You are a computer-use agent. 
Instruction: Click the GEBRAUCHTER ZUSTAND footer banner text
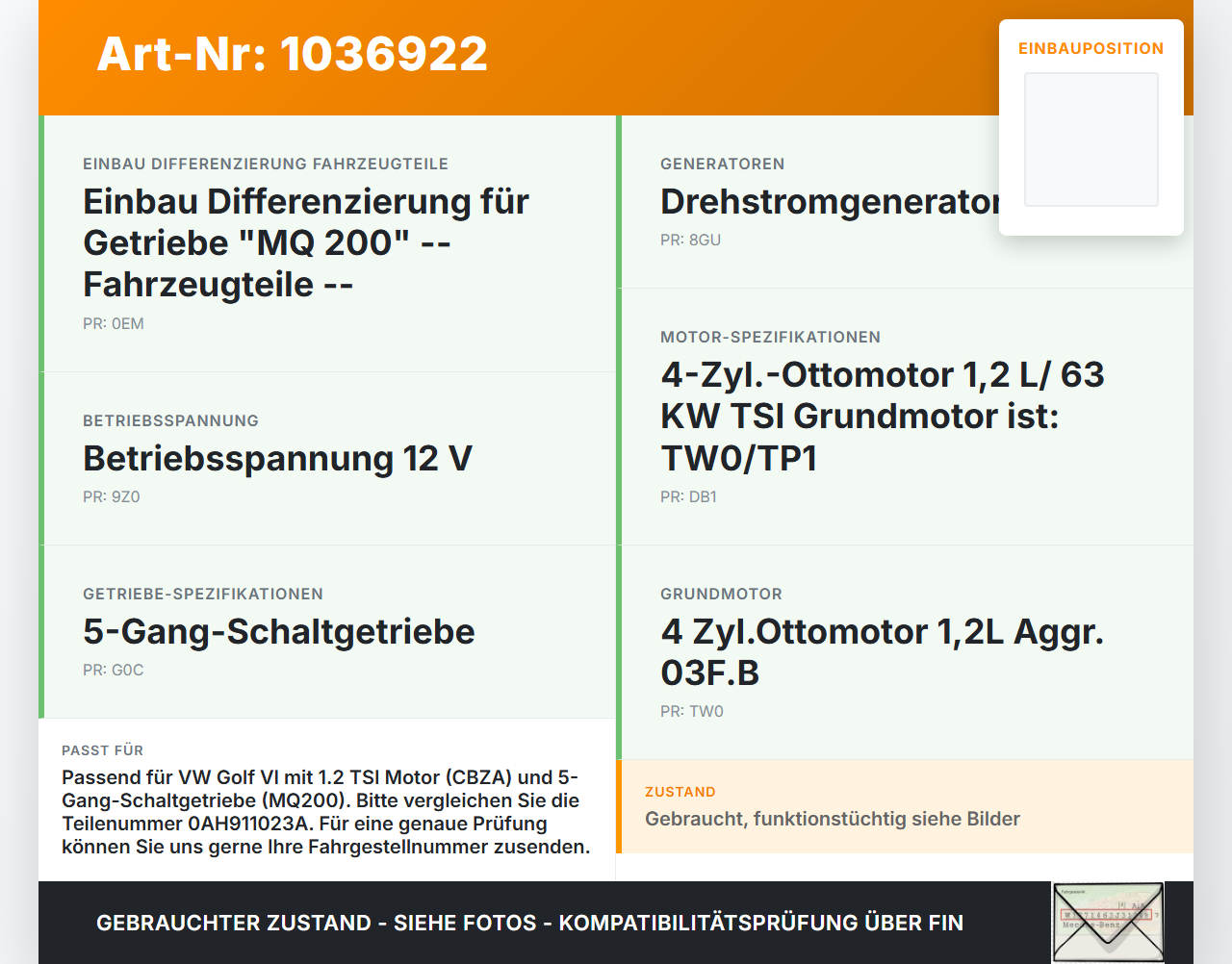click(529, 923)
